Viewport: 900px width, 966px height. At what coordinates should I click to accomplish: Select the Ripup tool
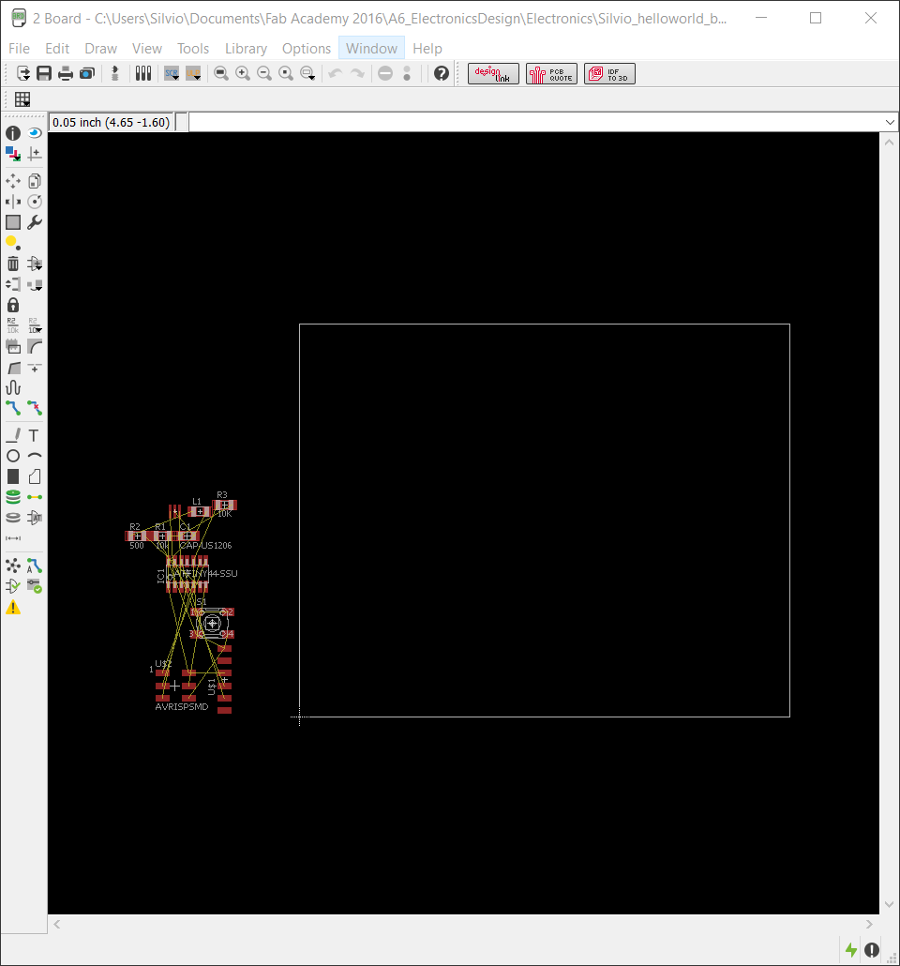(x=35, y=408)
